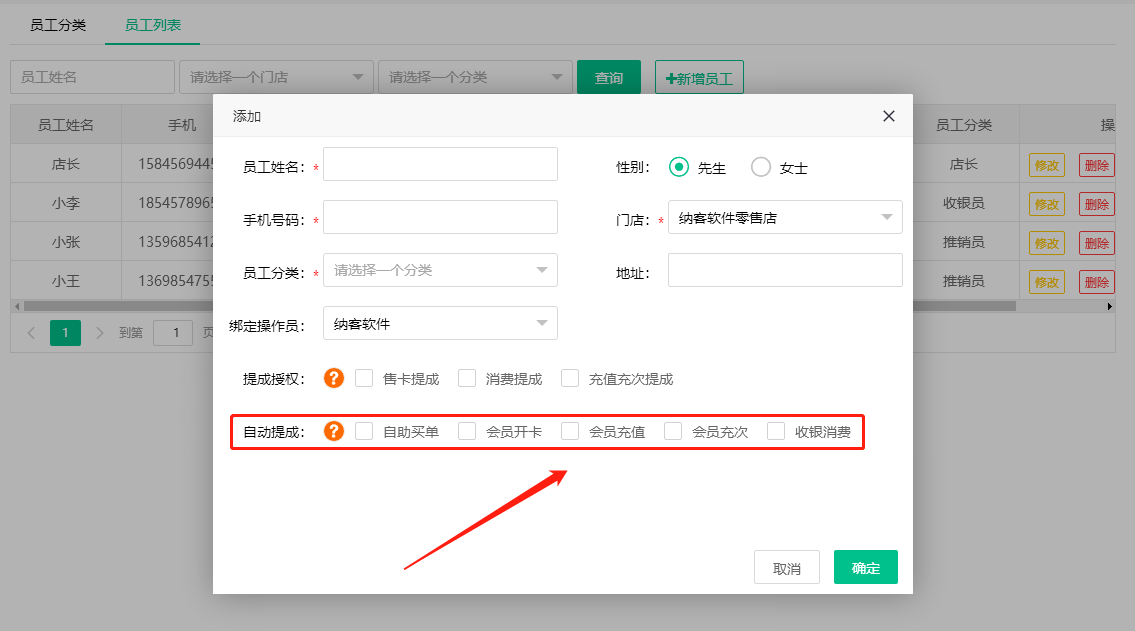Viewport: 1135px width, 631px height.
Task: Open the 员工分类 dropdown in dialog
Action: tap(440, 270)
